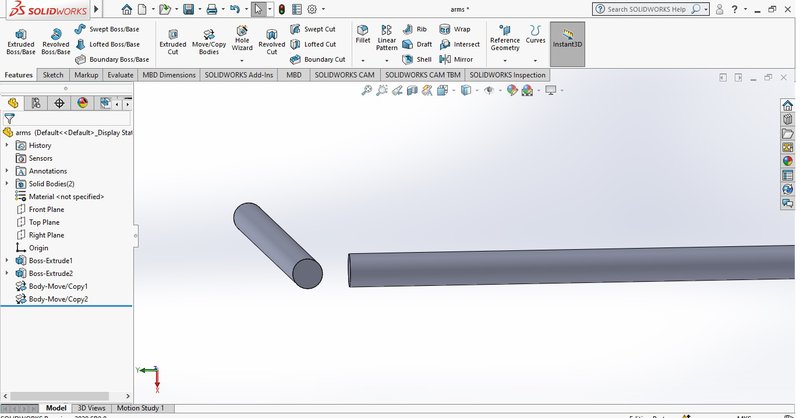Expand the SOLIDWORKS menu arrow
Screen dimensions: 800x418
click(x=96, y=9)
